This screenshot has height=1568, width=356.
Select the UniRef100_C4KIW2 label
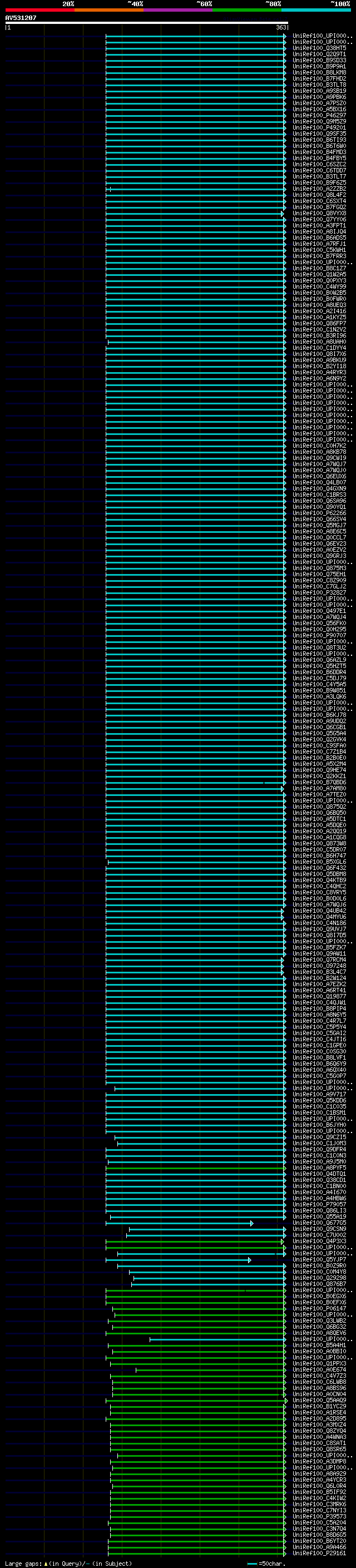click(319, 1498)
